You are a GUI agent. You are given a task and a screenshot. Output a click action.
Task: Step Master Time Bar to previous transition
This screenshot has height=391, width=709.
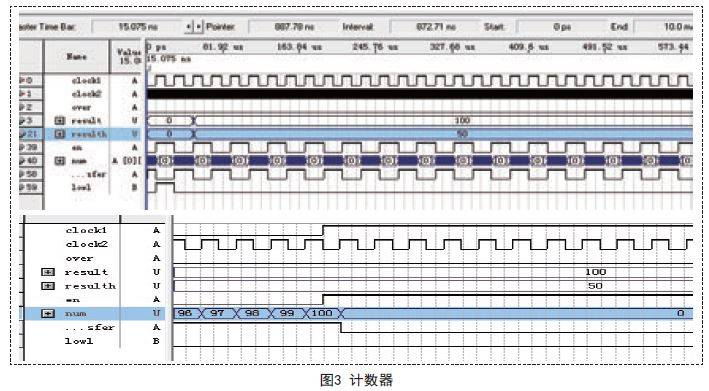point(189,27)
